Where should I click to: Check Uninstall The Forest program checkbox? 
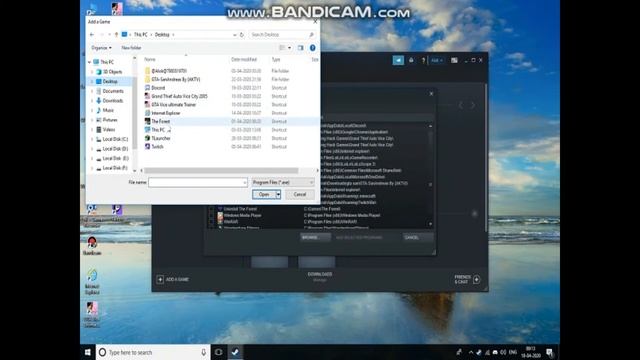[x=211, y=209]
